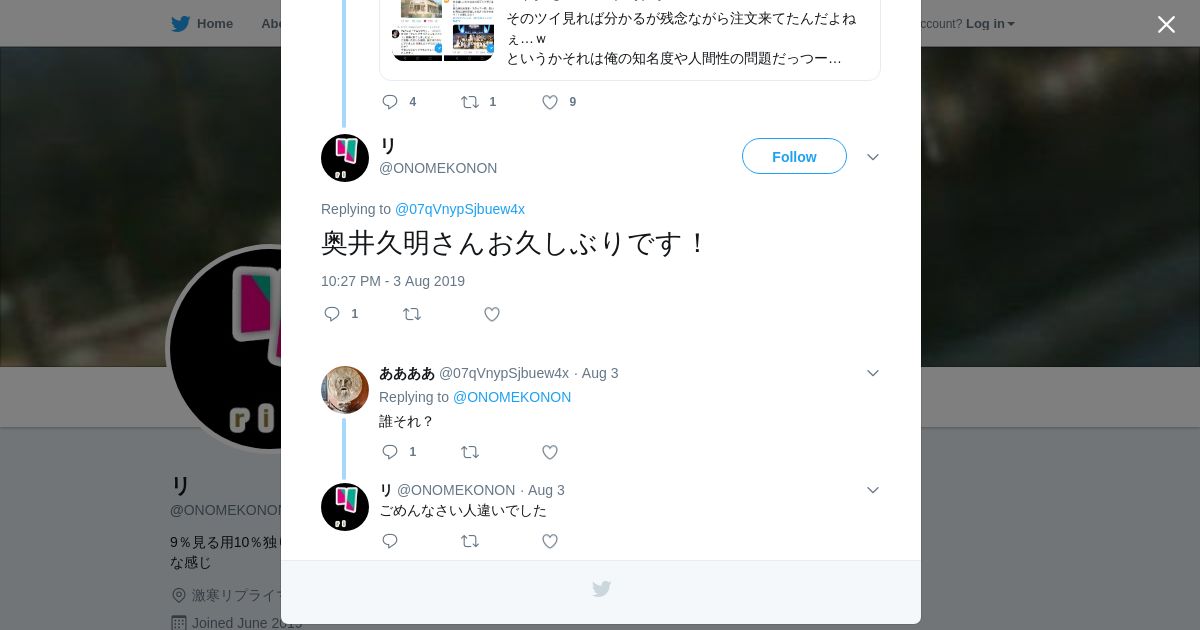The height and width of the screenshot is (630, 1200).
Task: Like the main tweet by @ONOMEKONON
Action: [492, 314]
